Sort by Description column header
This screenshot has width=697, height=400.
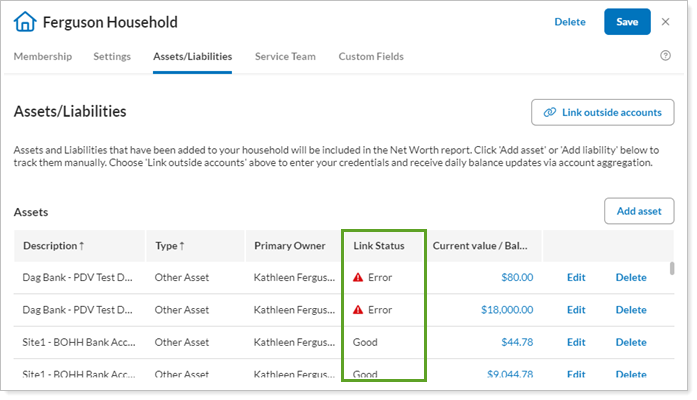(54, 246)
